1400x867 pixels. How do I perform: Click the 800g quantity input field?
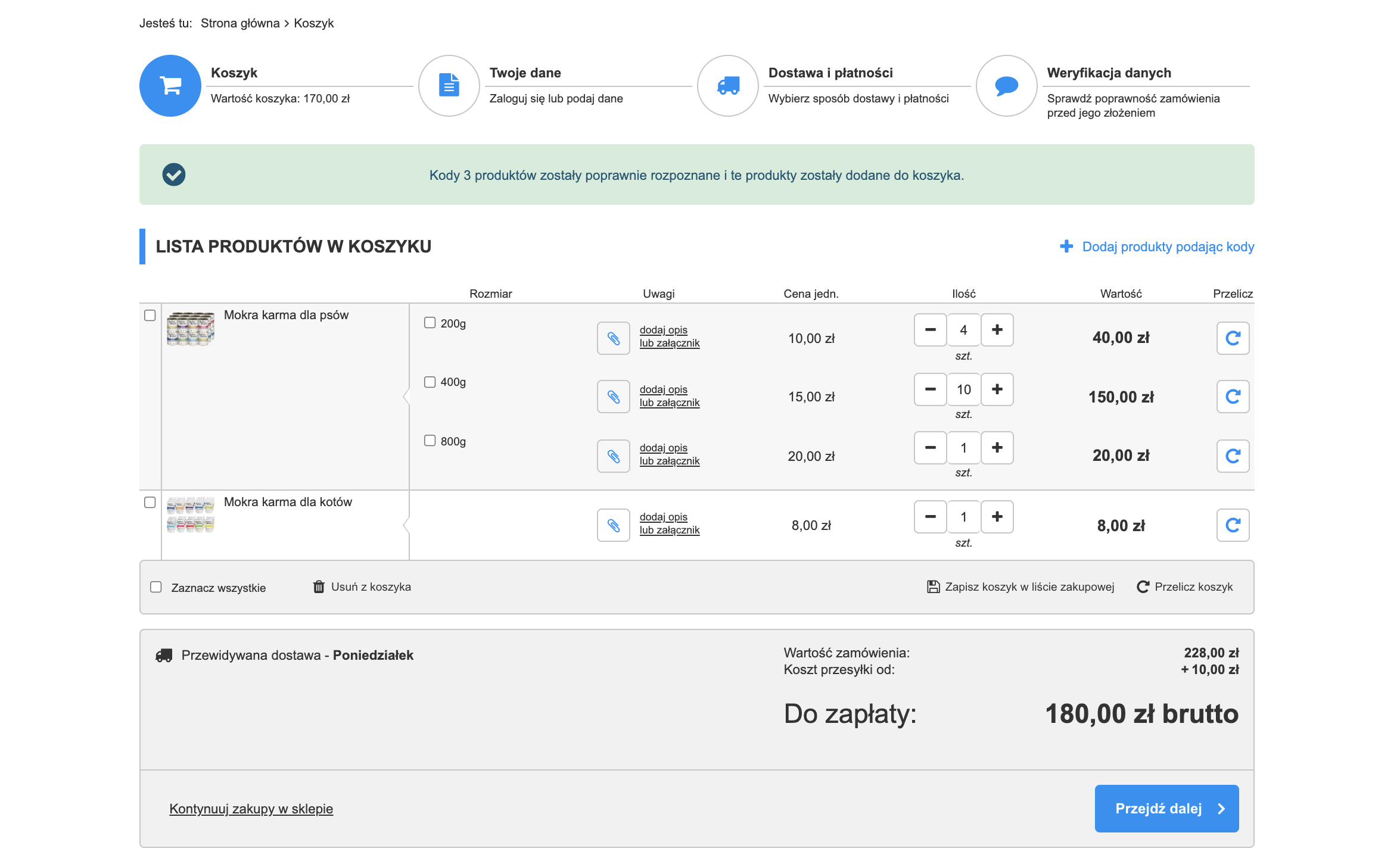point(963,448)
